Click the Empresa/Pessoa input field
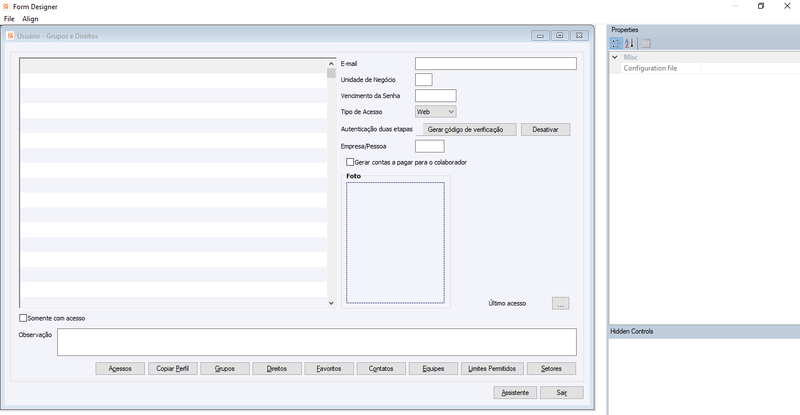The image size is (800, 415). coord(430,146)
